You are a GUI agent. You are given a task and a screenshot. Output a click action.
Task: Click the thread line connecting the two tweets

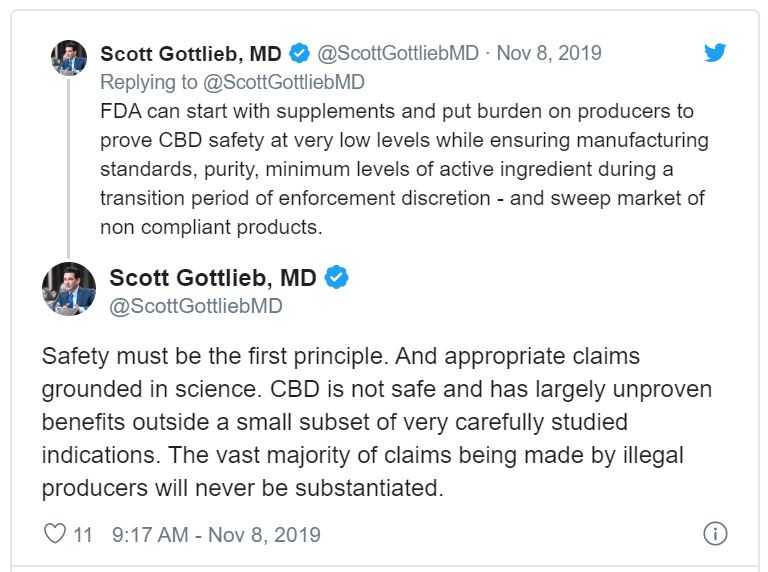tap(69, 168)
